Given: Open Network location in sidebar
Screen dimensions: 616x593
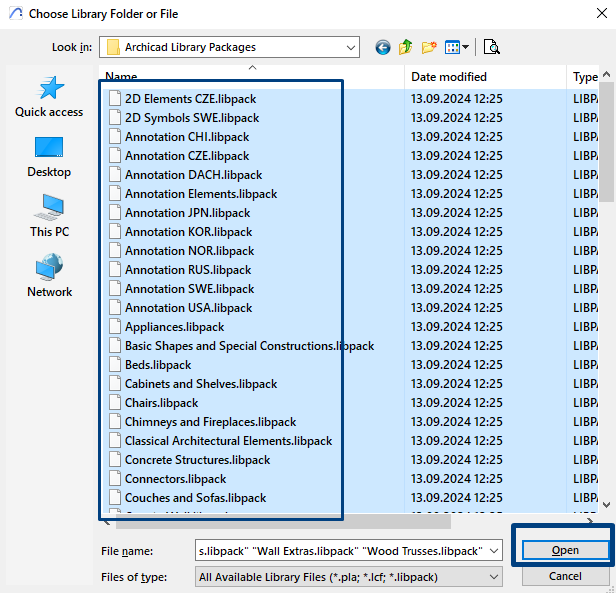Looking at the screenshot, I should tap(49, 276).
